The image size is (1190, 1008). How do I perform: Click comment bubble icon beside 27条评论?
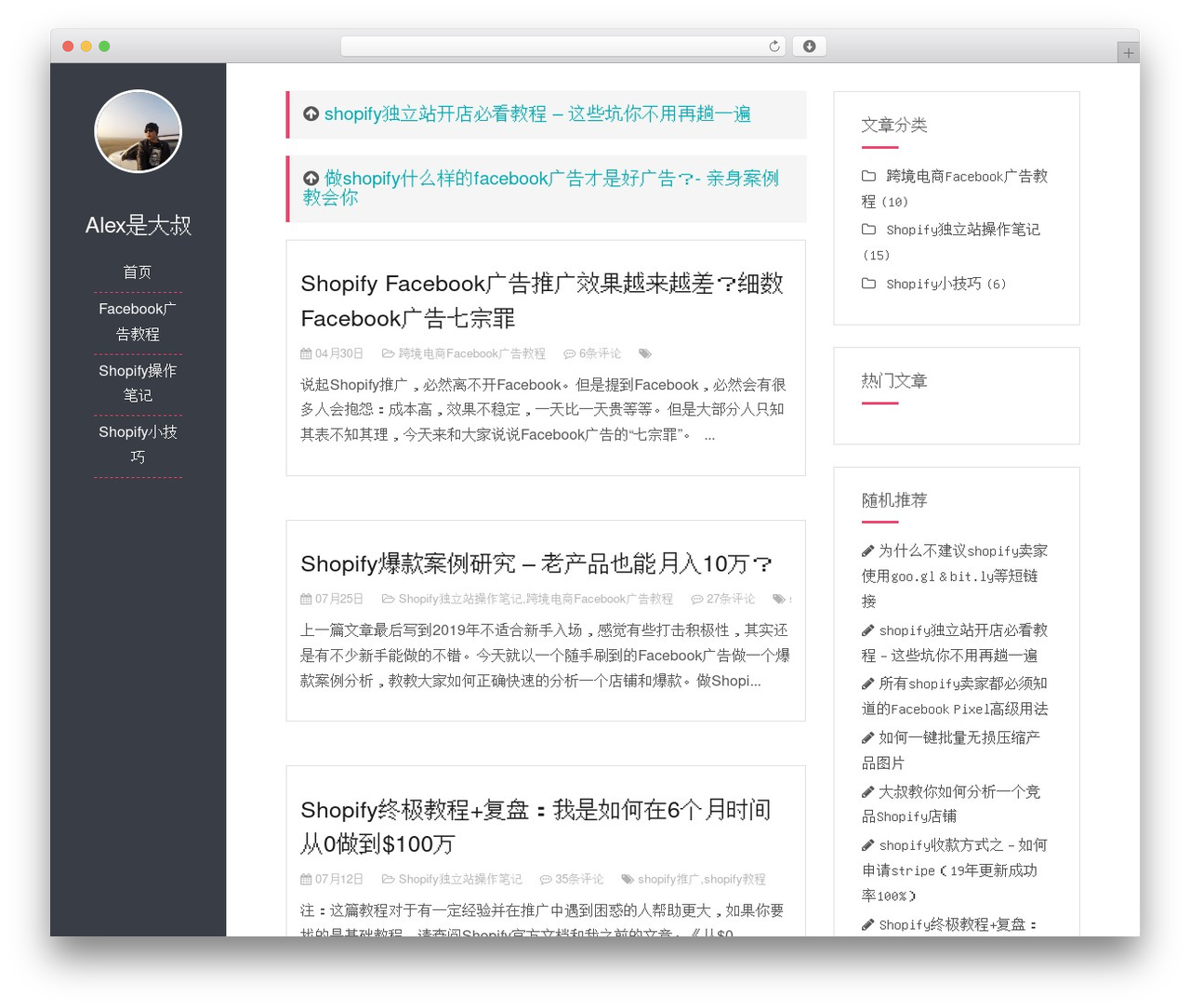(x=696, y=599)
